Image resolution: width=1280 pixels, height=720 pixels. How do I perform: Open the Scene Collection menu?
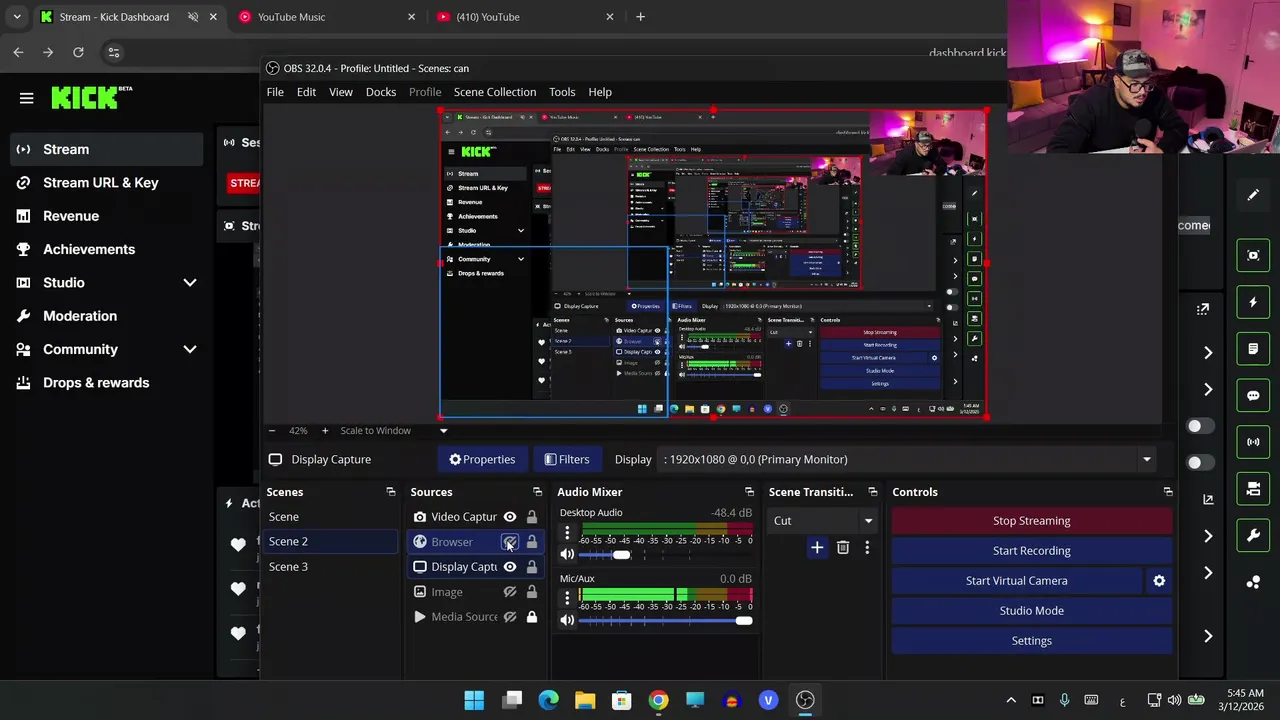coord(495,92)
